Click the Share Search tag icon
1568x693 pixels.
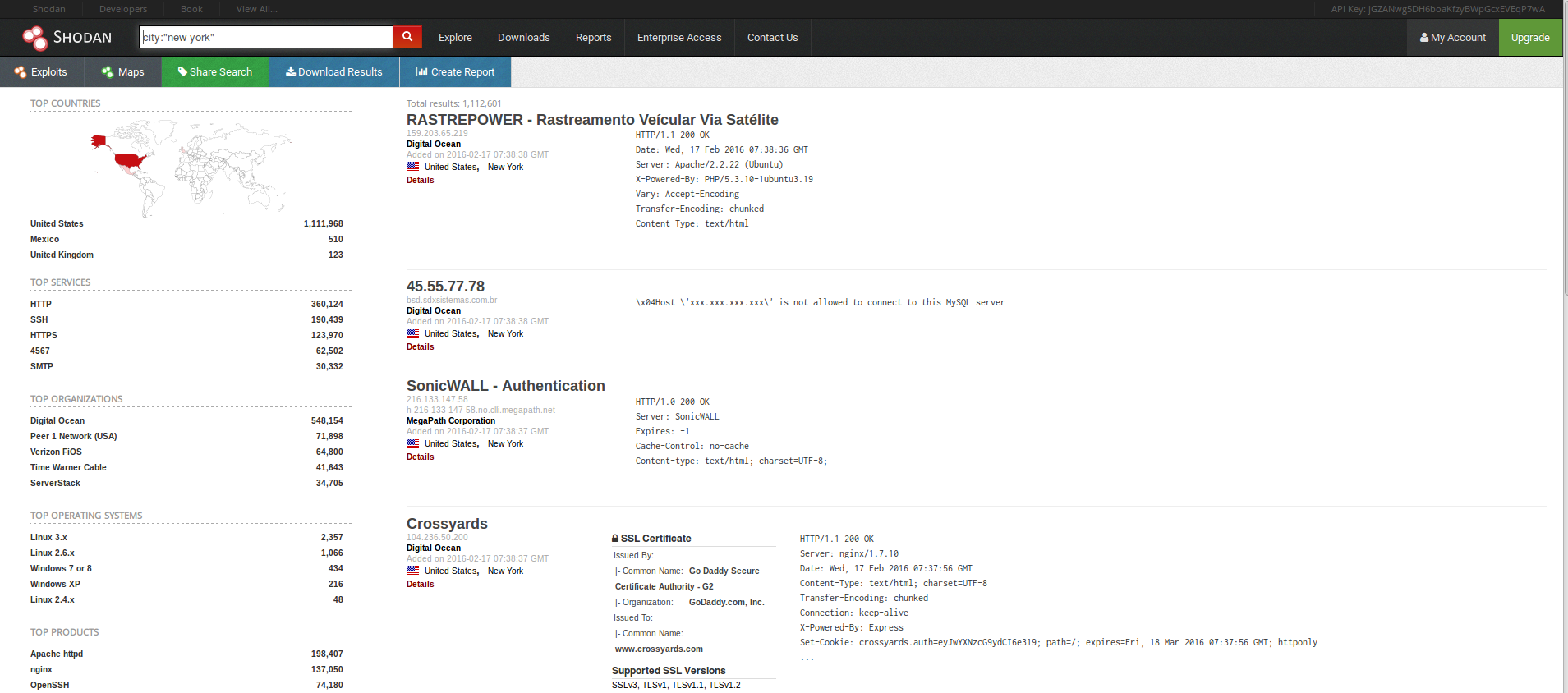pos(182,72)
